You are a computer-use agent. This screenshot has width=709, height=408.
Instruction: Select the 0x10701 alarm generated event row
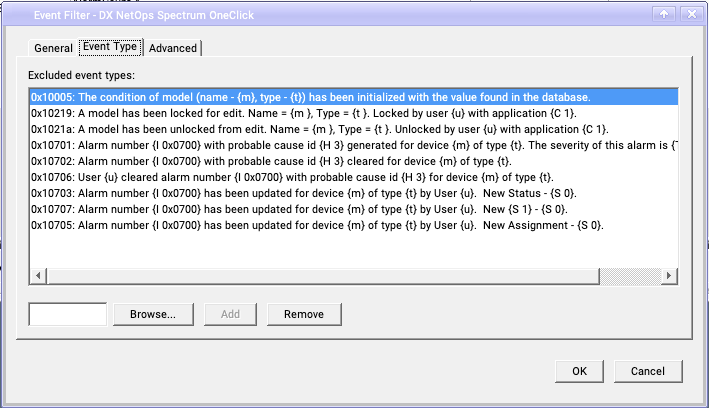[x=354, y=145]
